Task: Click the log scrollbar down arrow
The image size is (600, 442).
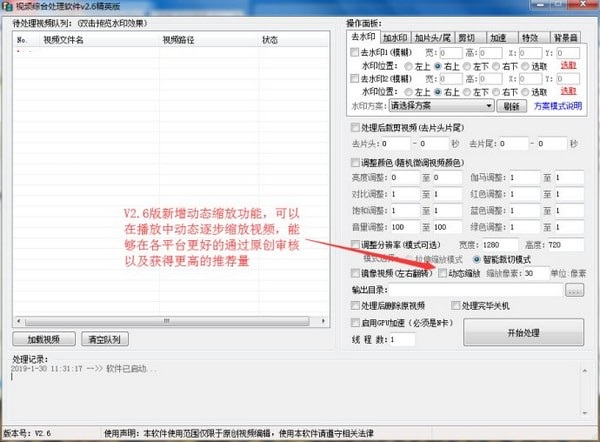Action: click(x=585, y=413)
